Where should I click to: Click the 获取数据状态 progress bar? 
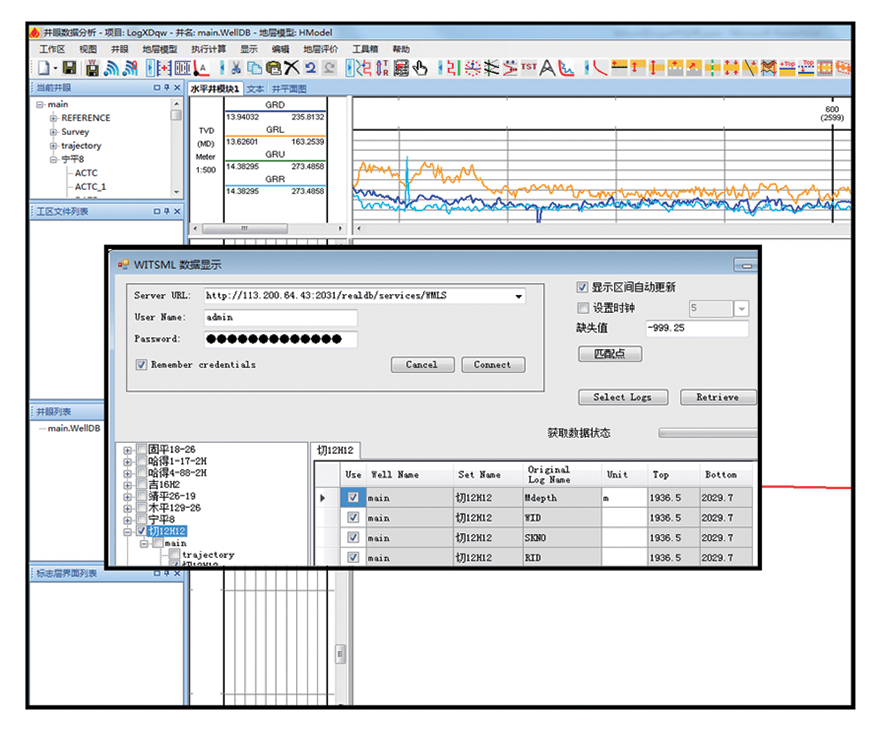[x=708, y=433]
